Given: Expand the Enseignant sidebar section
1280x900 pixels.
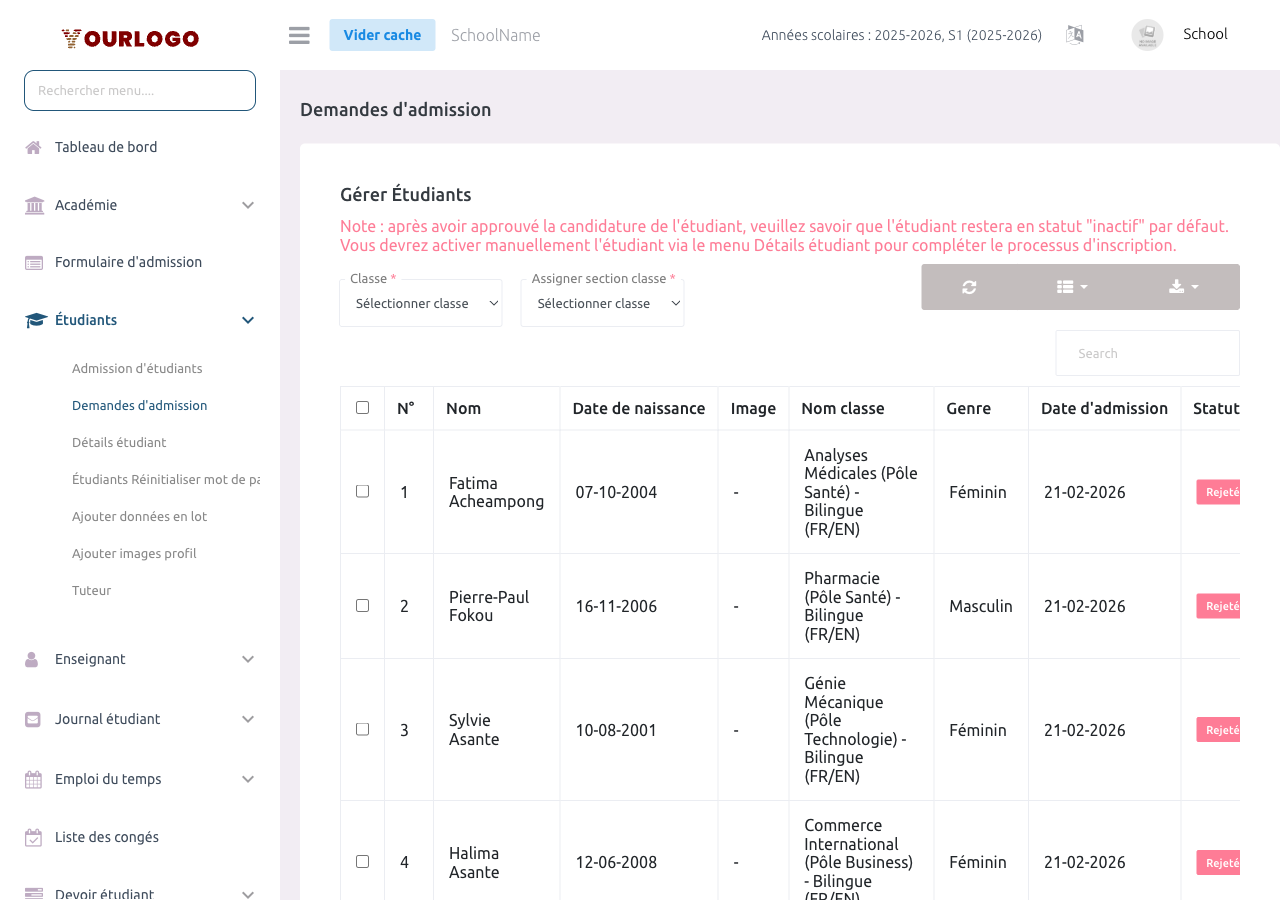Looking at the screenshot, I should (90, 659).
